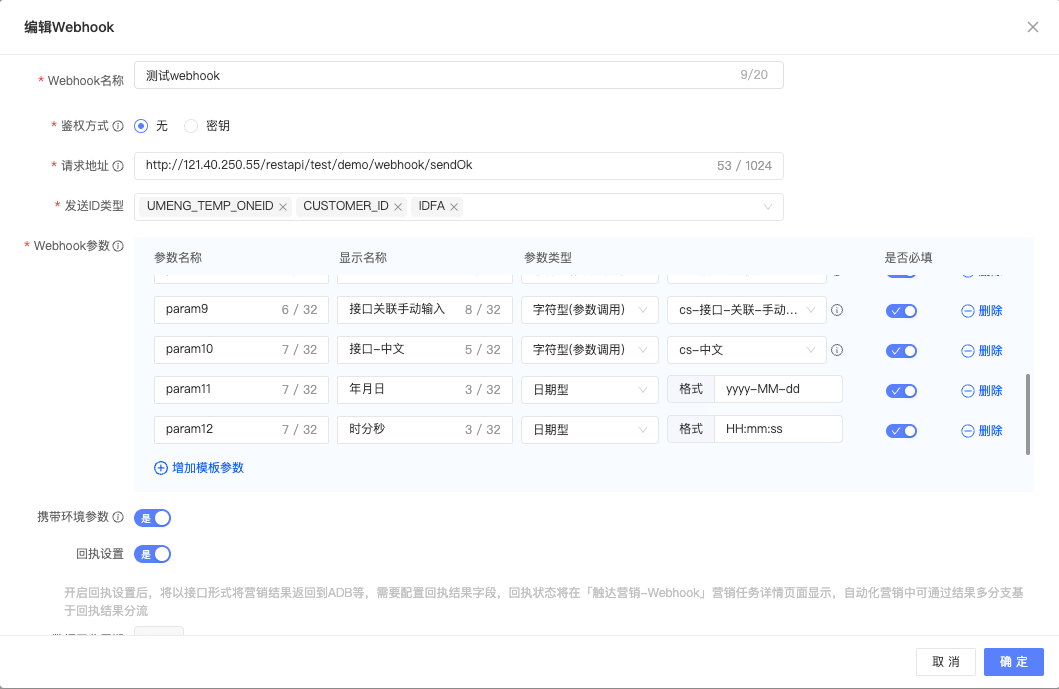Click HH:mm:ss format field
The image size is (1059, 689).
tap(778, 429)
